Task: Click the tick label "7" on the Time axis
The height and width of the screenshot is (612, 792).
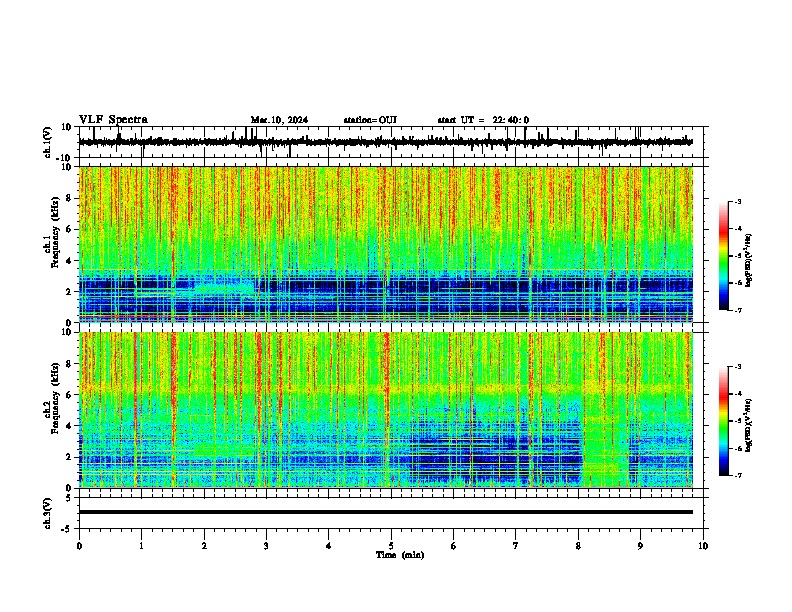Action: (516, 546)
